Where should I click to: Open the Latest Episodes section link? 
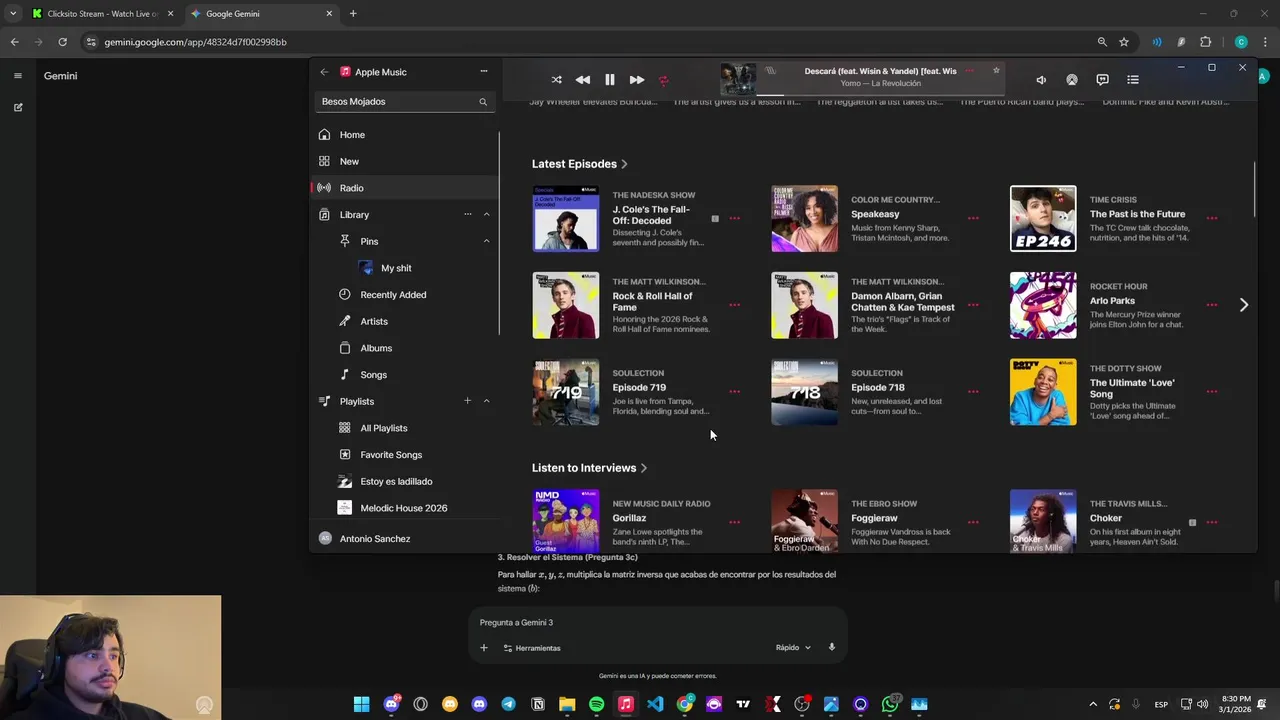coord(579,164)
